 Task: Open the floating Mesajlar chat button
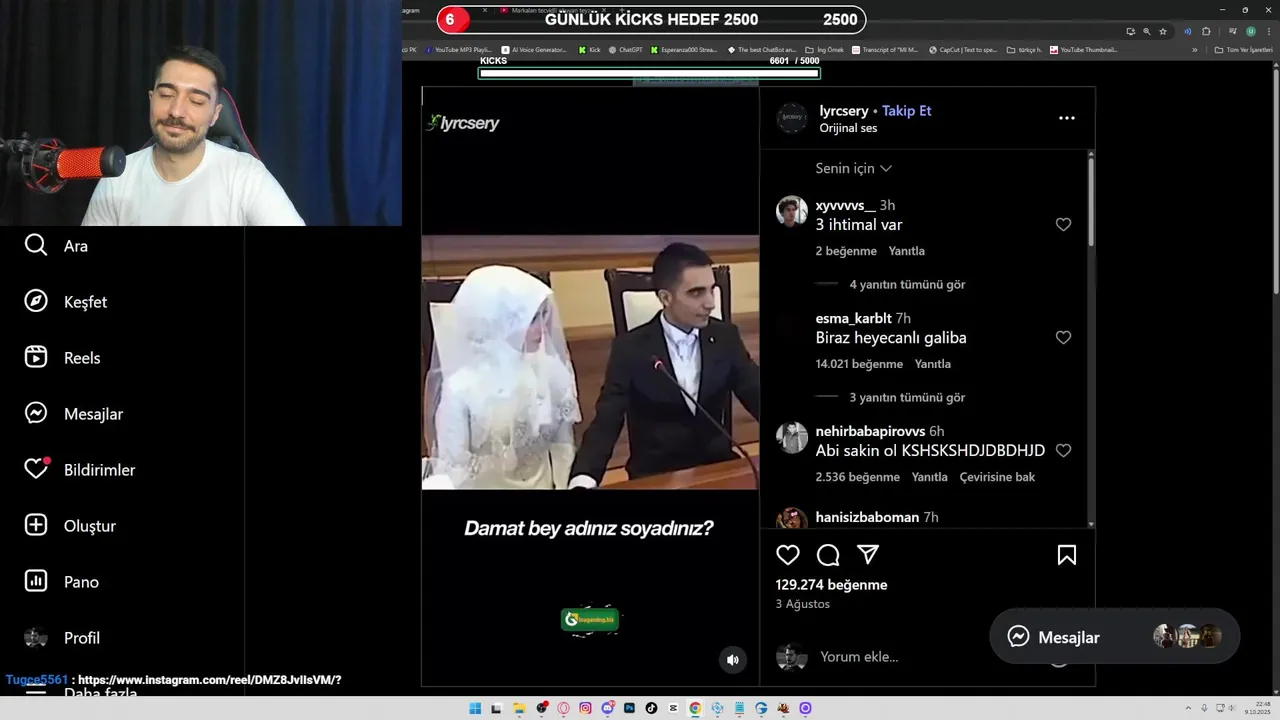pos(1114,636)
